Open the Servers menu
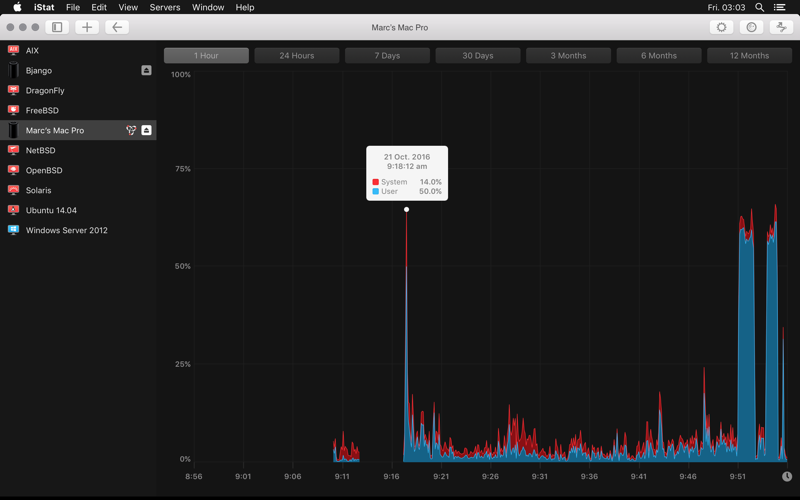The height and width of the screenshot is (500, 800). pos(165,7)
